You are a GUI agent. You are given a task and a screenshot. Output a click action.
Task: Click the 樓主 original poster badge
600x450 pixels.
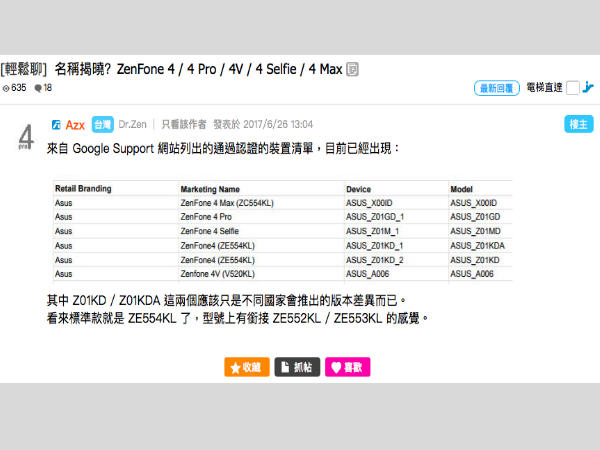pos(578,124)
